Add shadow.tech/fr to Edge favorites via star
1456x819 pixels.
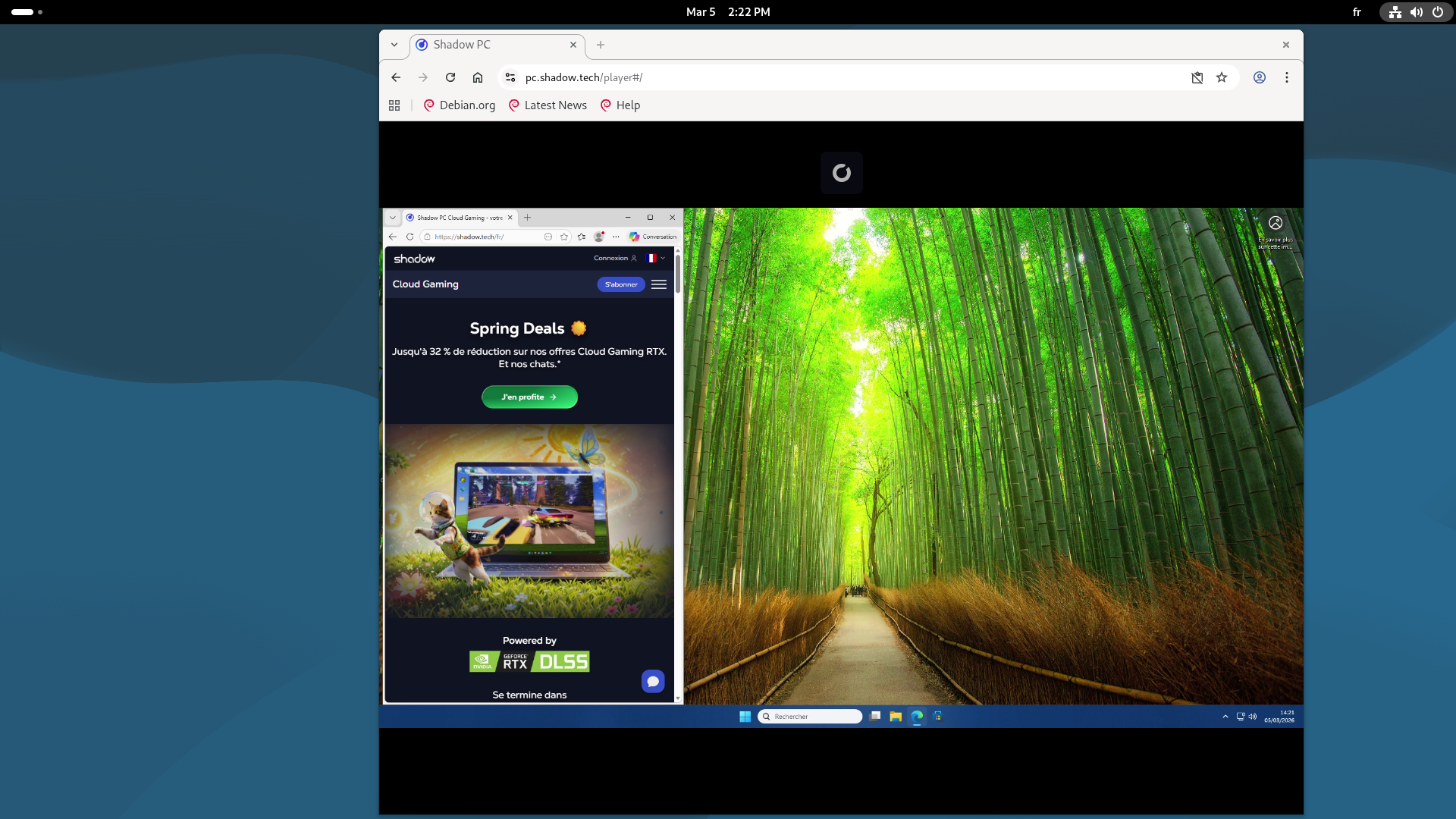pyautogui.click(x=564, y=237)
